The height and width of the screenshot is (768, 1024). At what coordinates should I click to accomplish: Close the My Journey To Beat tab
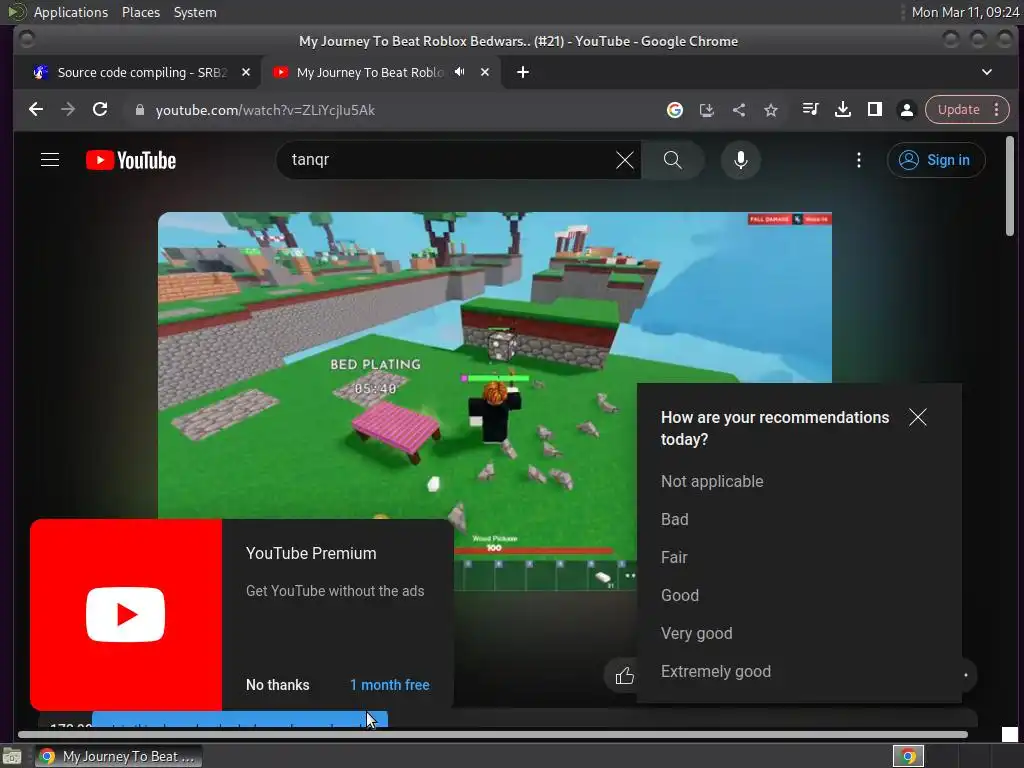point(485,72)
